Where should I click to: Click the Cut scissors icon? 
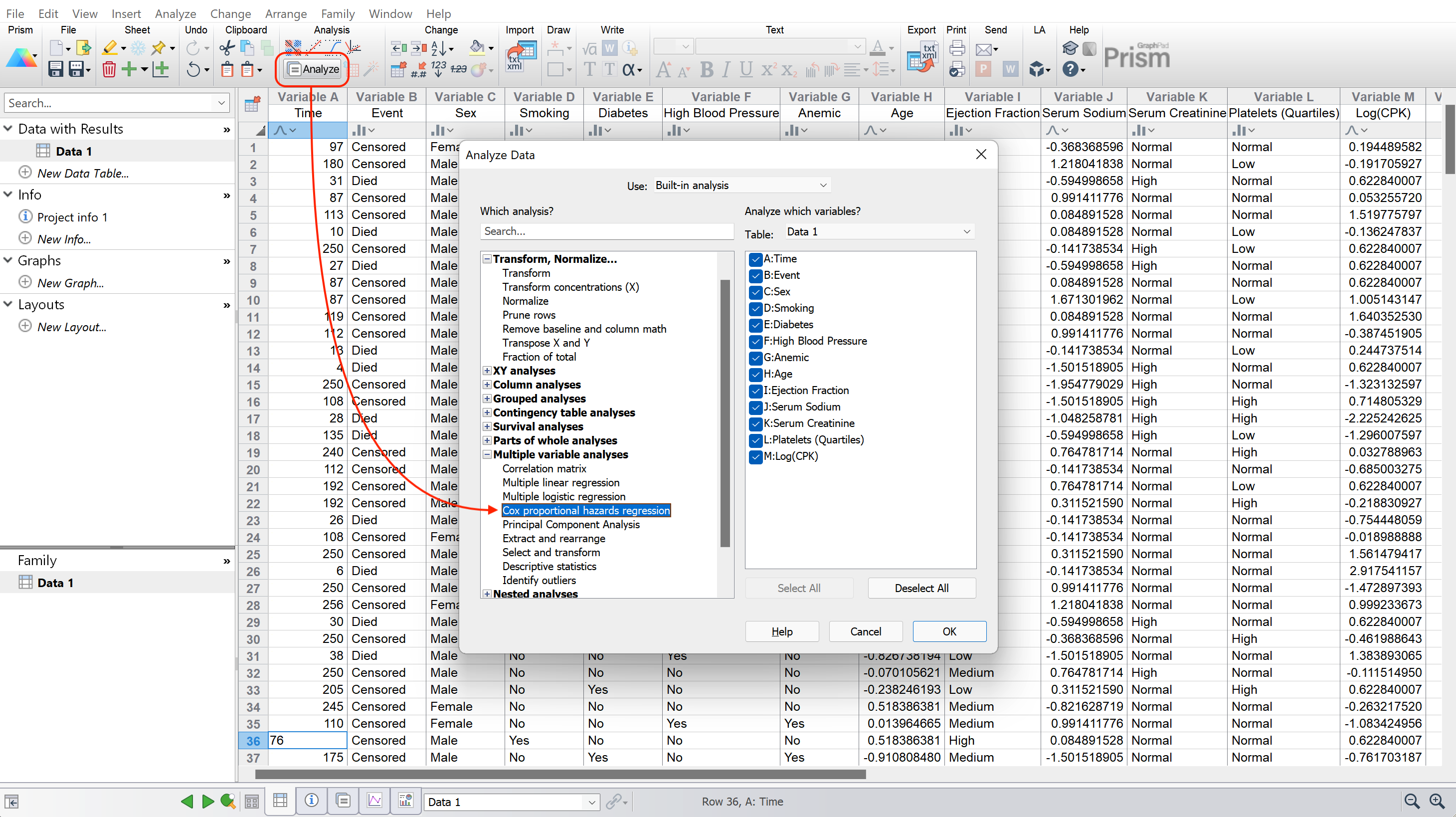point(227,48)
